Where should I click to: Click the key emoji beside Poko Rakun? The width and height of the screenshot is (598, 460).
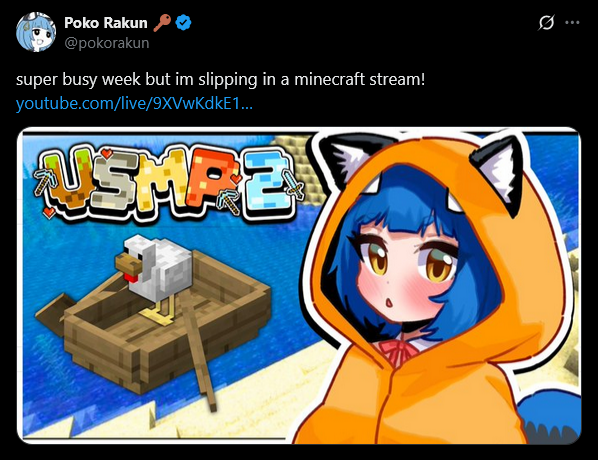click(162, 23)
